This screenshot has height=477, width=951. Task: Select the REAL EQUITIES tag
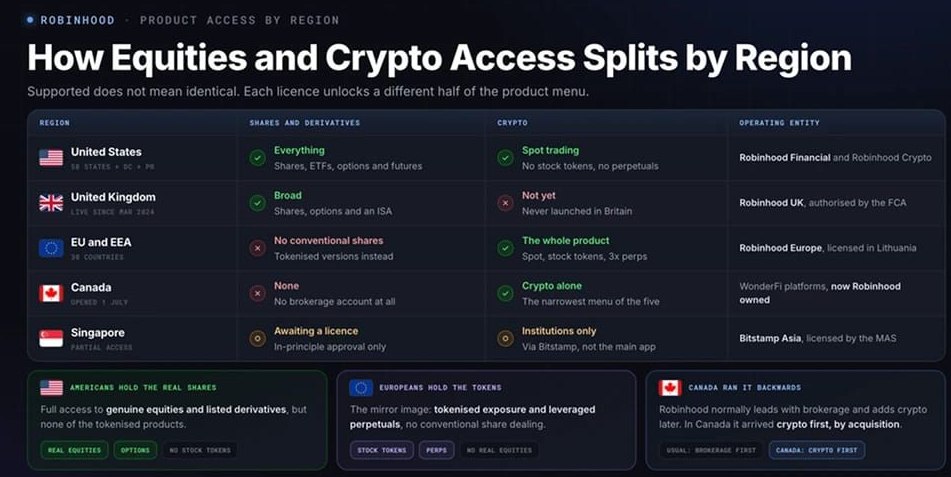(x=75, y=450)
